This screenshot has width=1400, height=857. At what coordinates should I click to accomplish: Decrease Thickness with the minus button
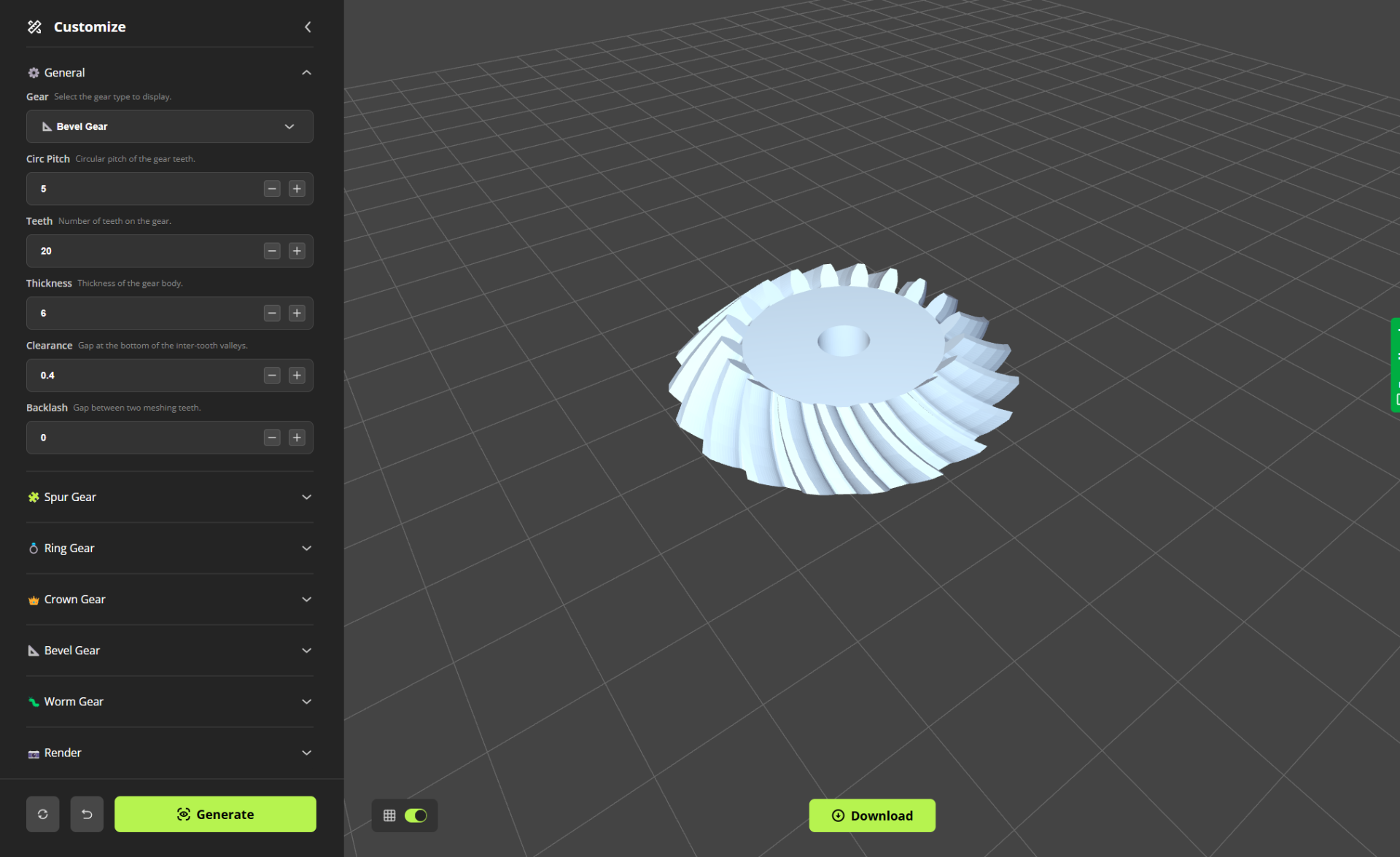(272, 313)
